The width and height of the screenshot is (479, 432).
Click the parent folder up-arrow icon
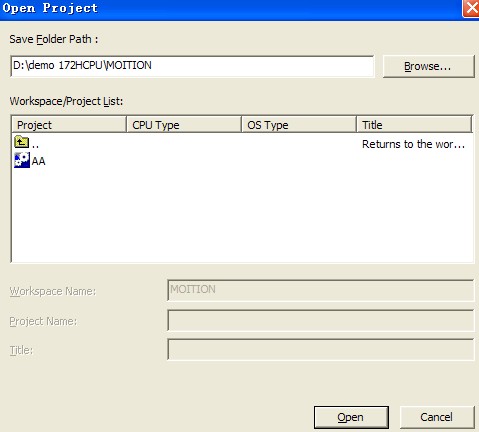(22, 142)
